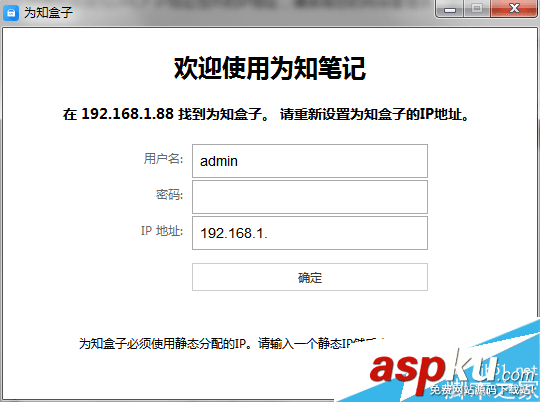The height and width of the screenshot is (402, 540).
Task: Click the 密码: label
Action: 169,195
